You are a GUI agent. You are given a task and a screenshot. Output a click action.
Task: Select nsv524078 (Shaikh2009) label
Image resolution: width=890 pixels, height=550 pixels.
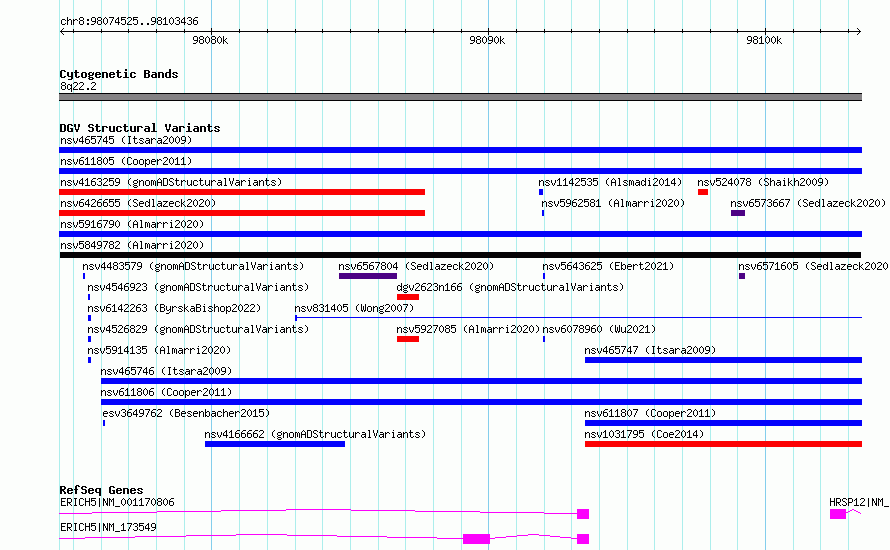coord(763,182)
